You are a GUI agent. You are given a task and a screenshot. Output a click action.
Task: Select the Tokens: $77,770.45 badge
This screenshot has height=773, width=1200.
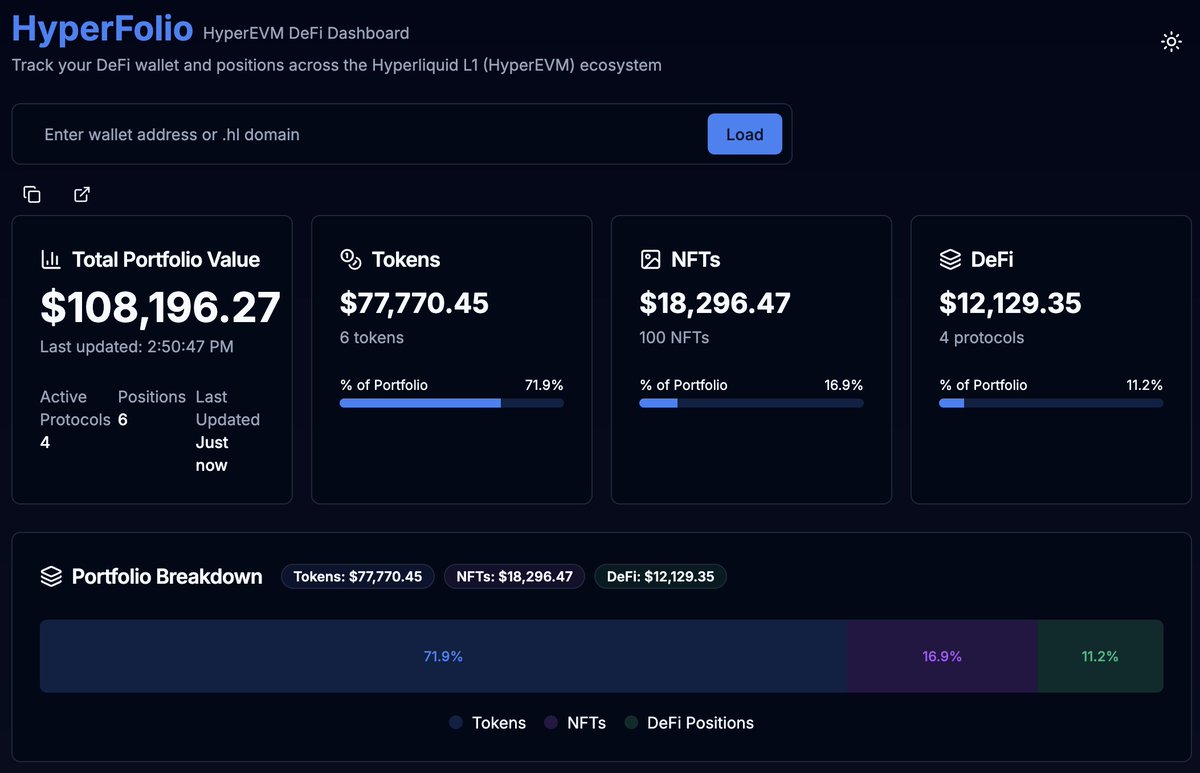pyautogui.click(x=358, y=576)
